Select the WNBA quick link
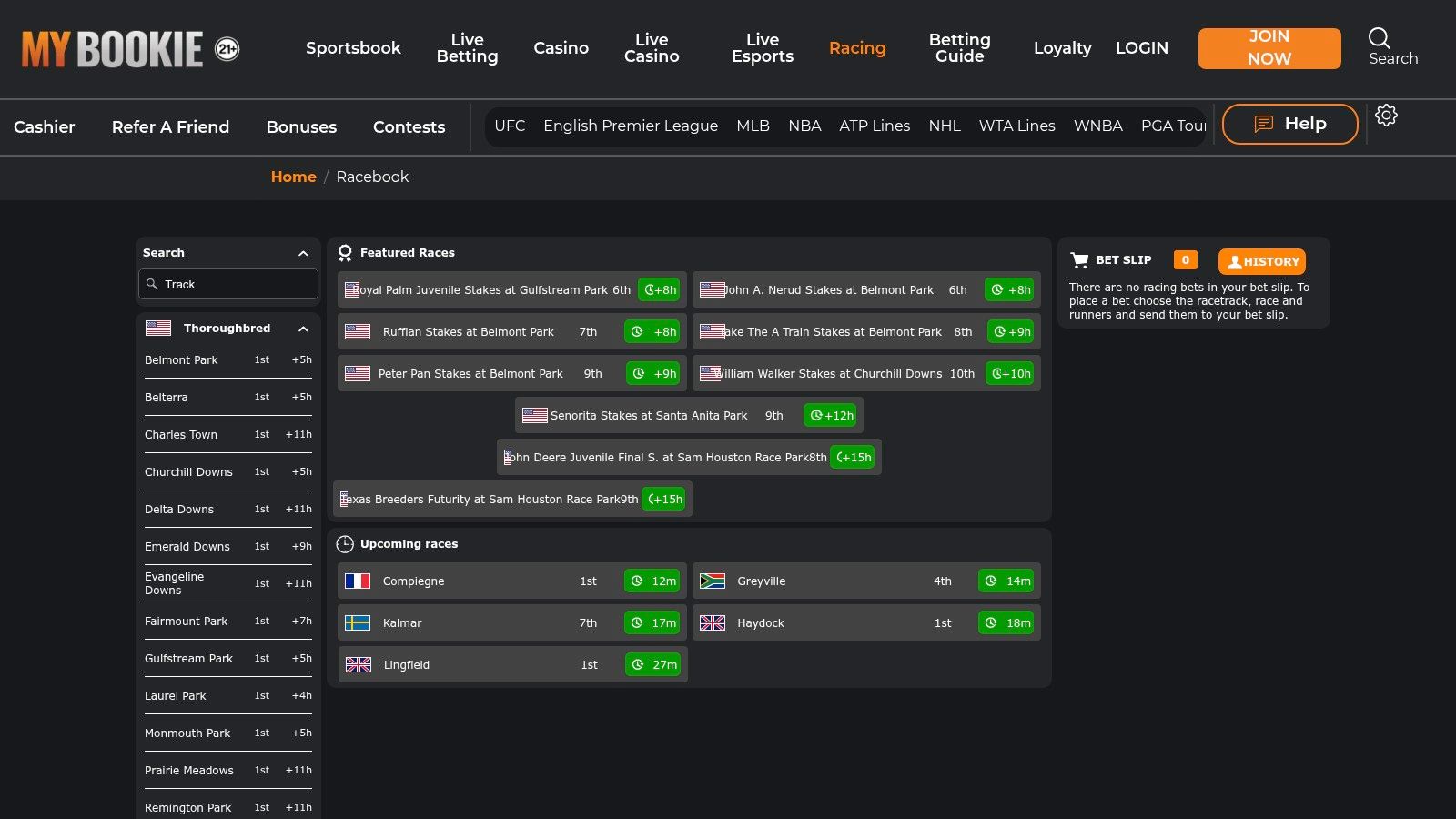The image size is (1456, 819). coord(1097,126)
